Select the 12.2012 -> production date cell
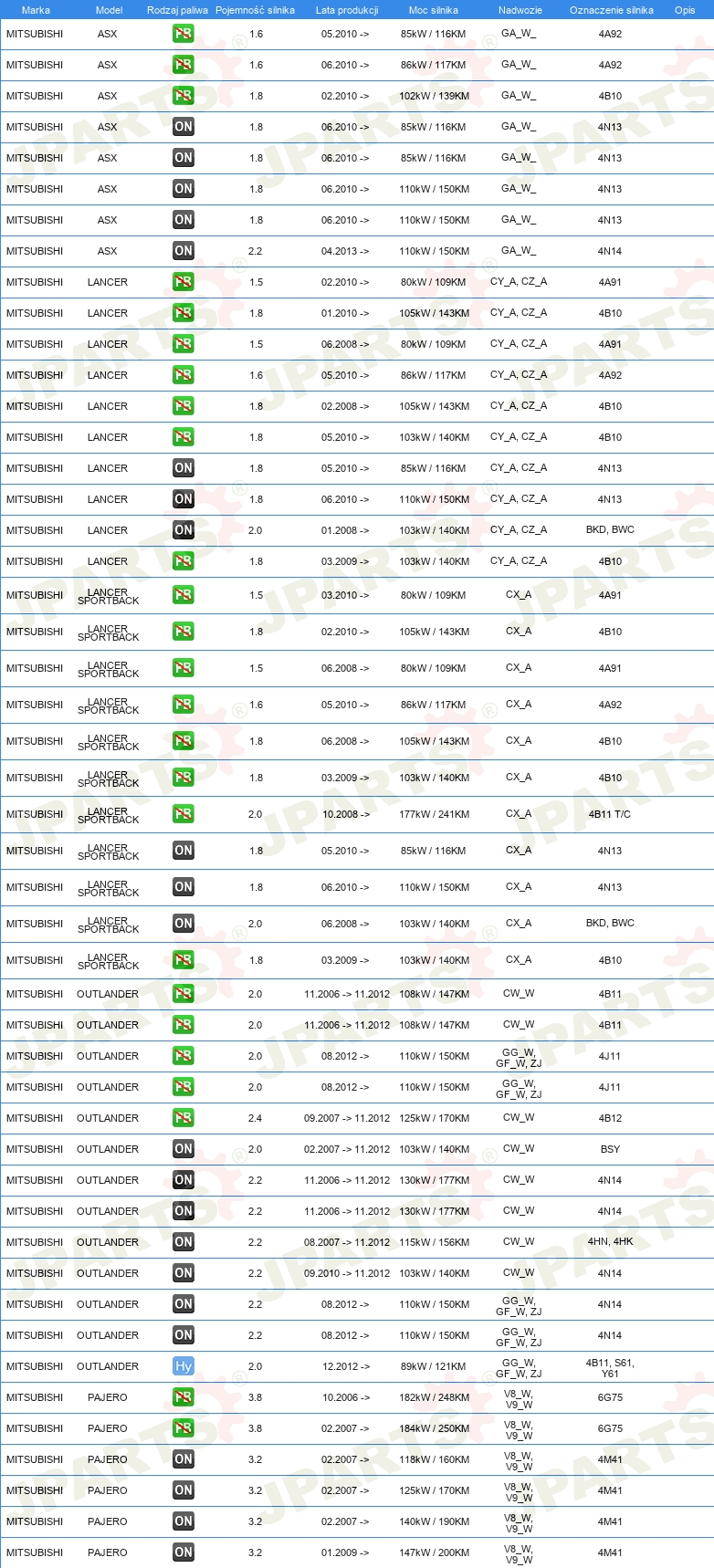 [x=346, y=1366]
